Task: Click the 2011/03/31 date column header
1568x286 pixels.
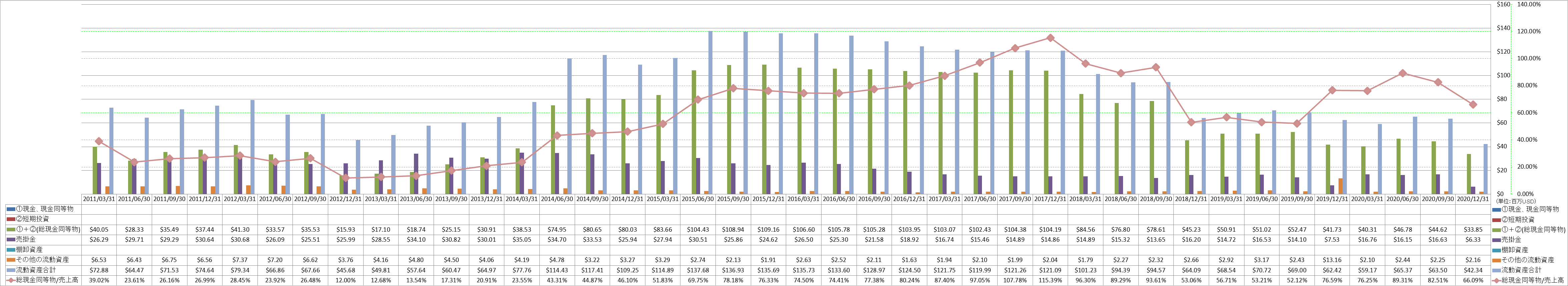Action: pos(99,199)
